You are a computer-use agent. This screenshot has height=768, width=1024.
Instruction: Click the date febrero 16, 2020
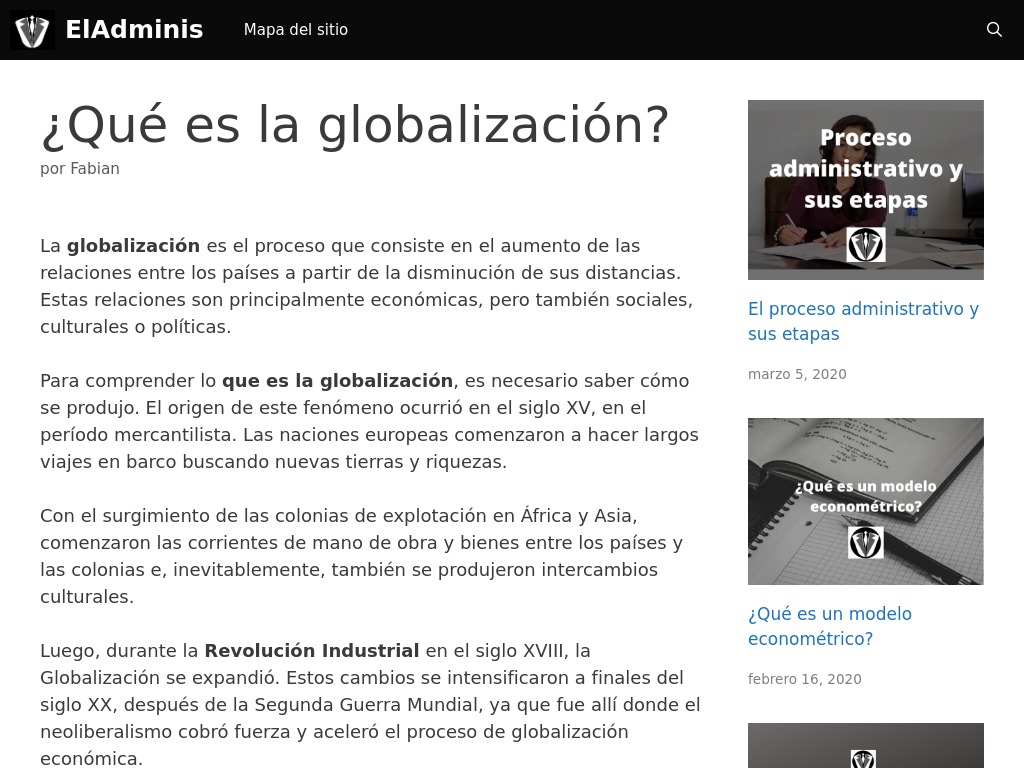(804, 679)
